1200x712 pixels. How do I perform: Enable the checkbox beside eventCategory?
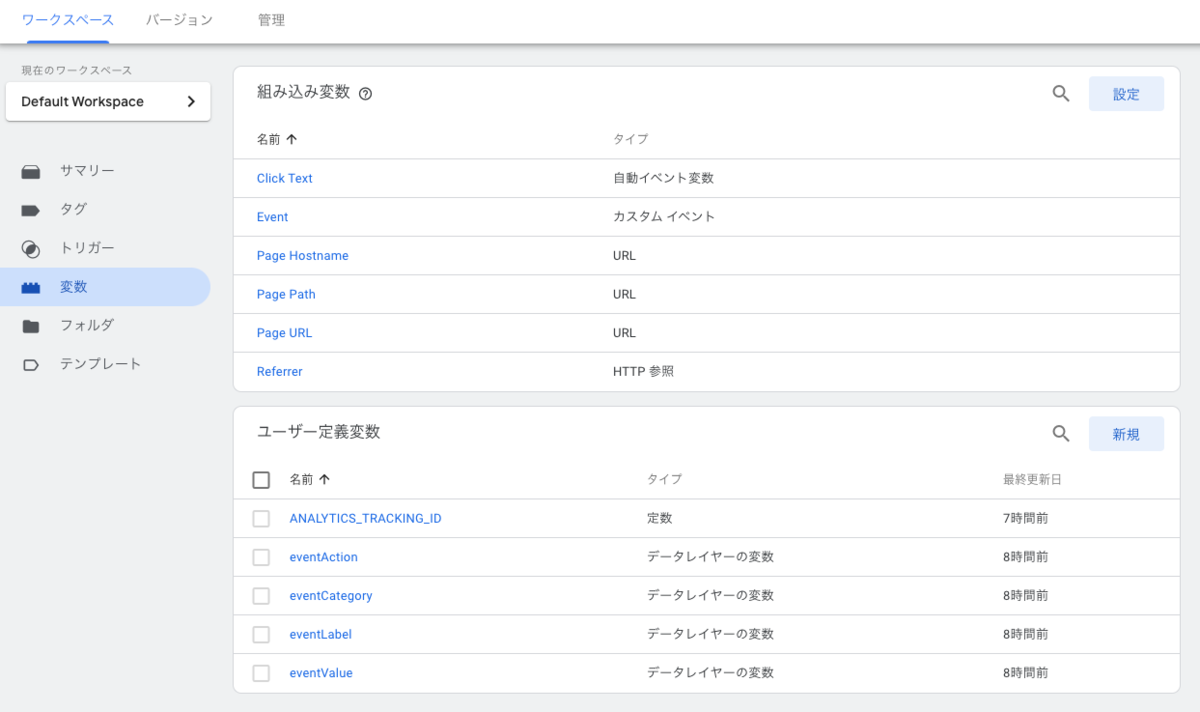tap(261, 595)
